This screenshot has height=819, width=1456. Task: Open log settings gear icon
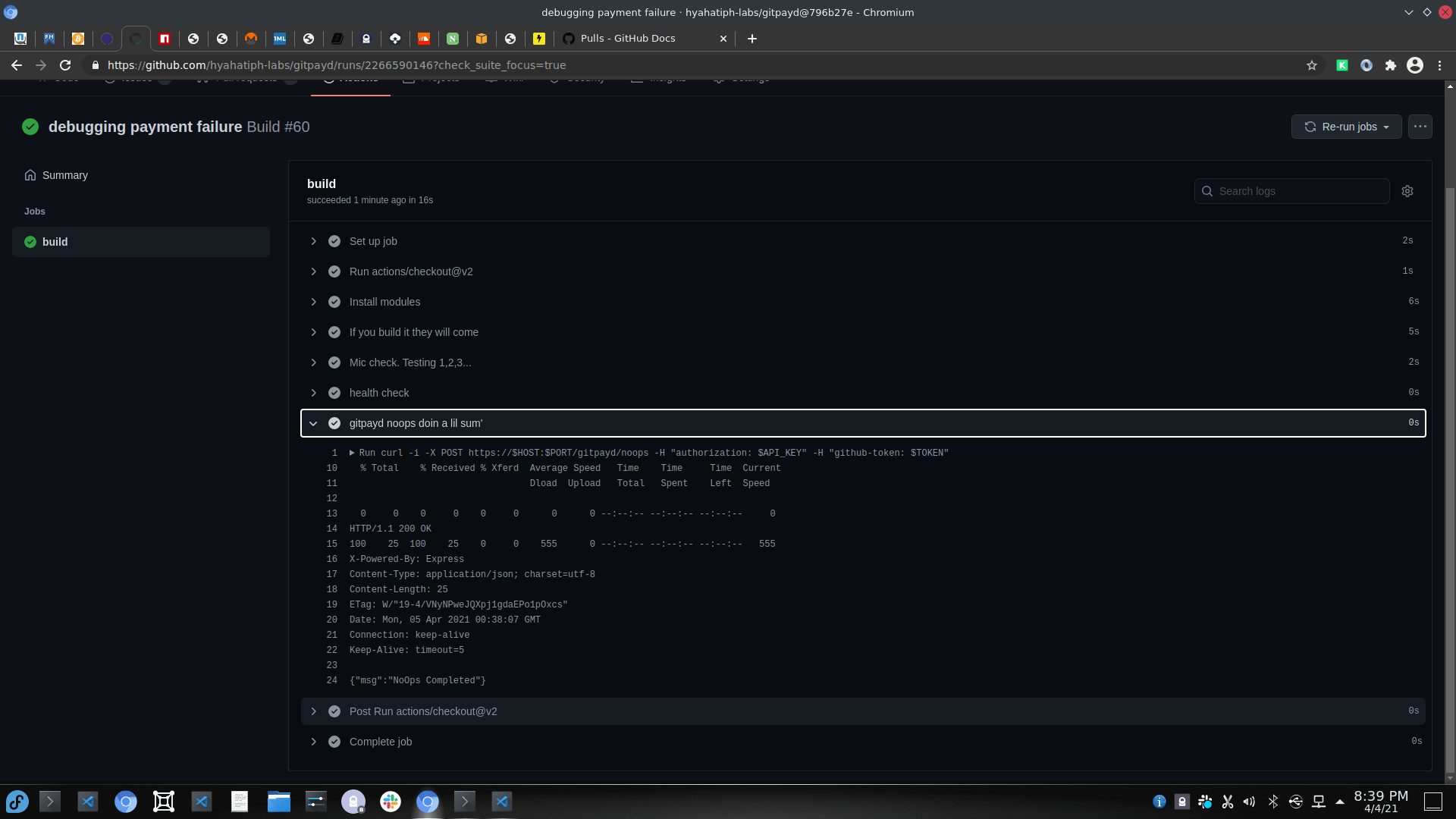(x=1407, y=191)
